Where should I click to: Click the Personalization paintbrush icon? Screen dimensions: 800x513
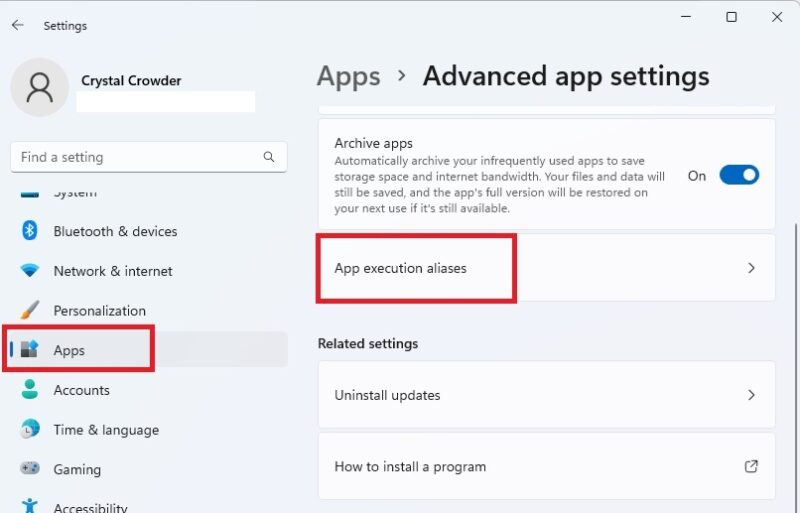pyautogui.click(x=29, y=310)
